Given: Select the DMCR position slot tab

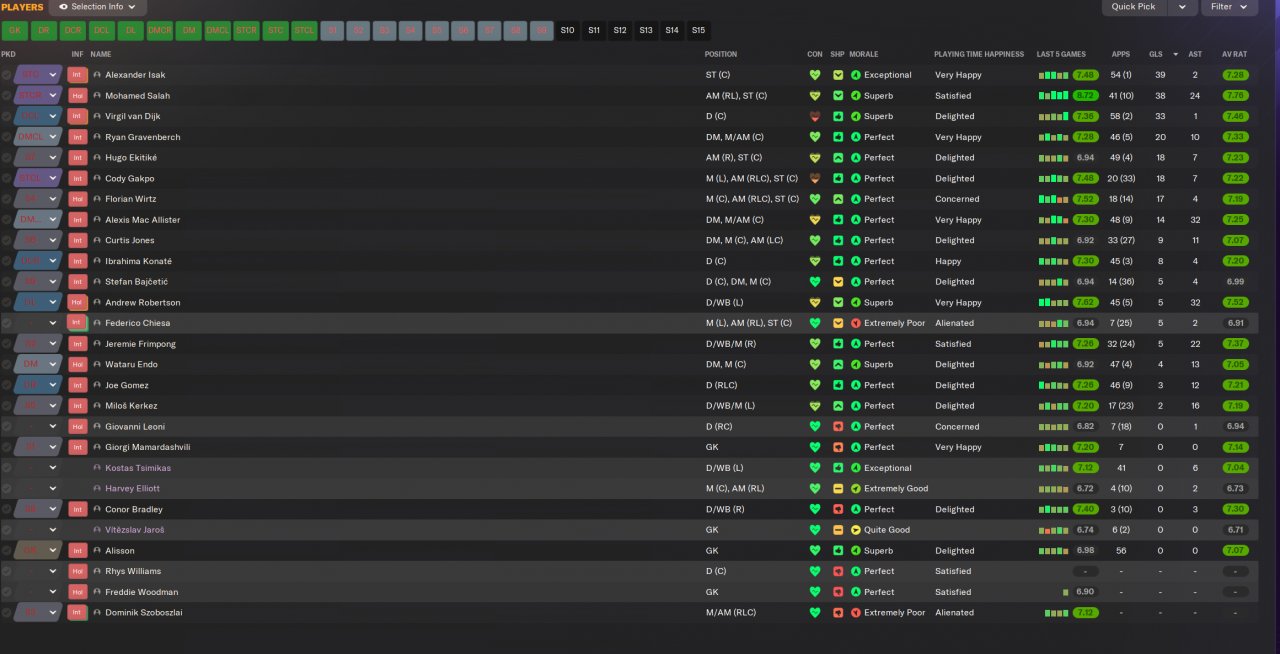Looking at the screenshot, I should pyautogui.click(x=159, y=31).
